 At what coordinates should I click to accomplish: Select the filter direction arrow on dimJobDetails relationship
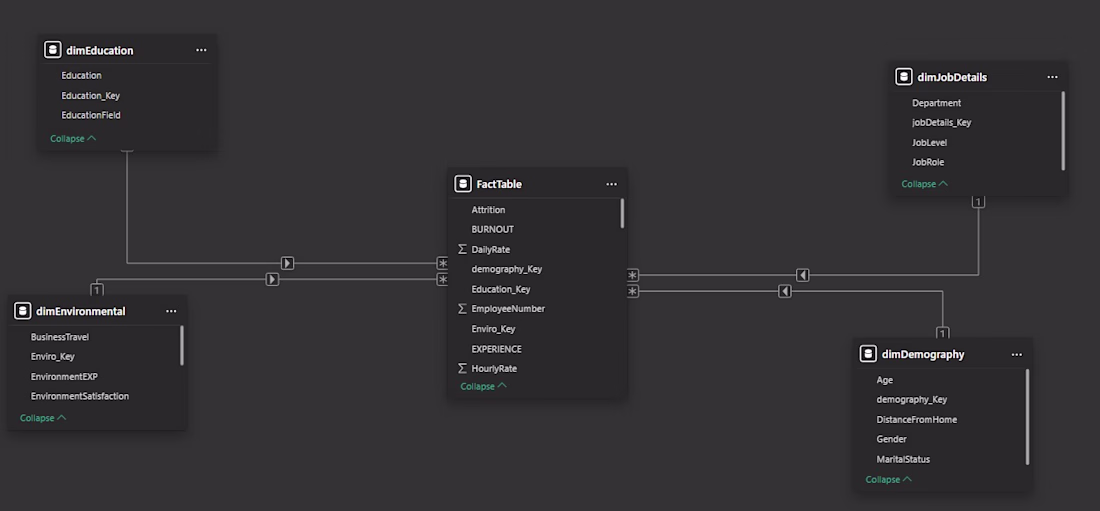pyautogui.click(x=803, y=275)
